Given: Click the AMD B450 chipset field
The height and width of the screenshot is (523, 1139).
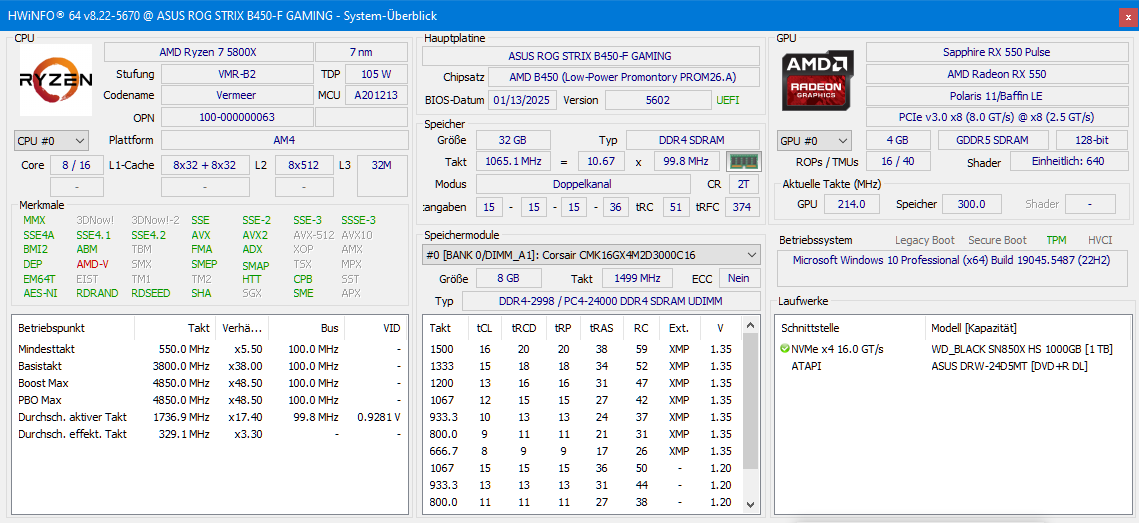Looking at the screenshot, I should tap(624, 78).
